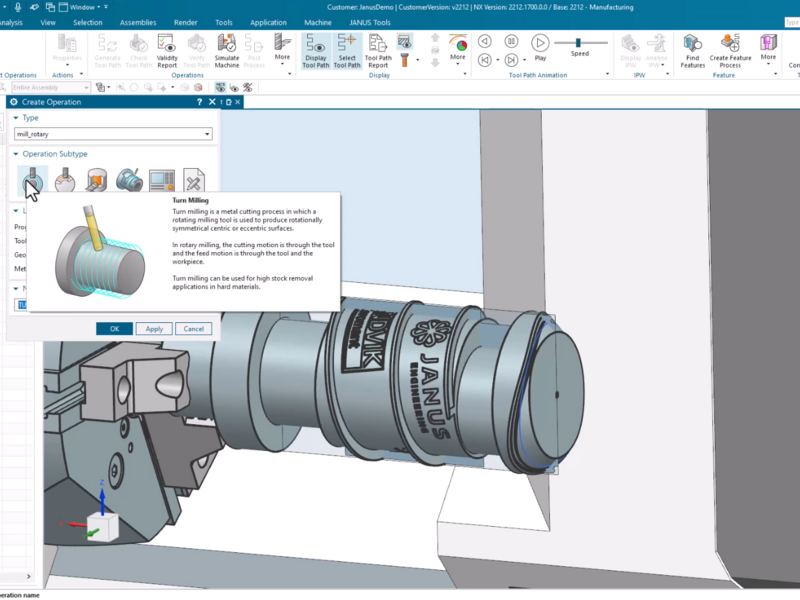The image size is (800, 600).
Task: Click the orange tool display icon
Action: pos(405,60)
